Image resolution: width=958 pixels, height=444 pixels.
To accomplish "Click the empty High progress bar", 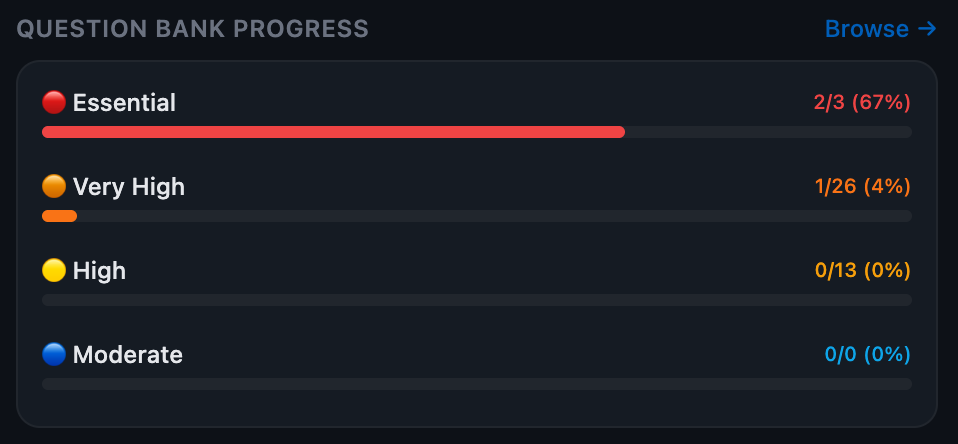I will (476, 300).
